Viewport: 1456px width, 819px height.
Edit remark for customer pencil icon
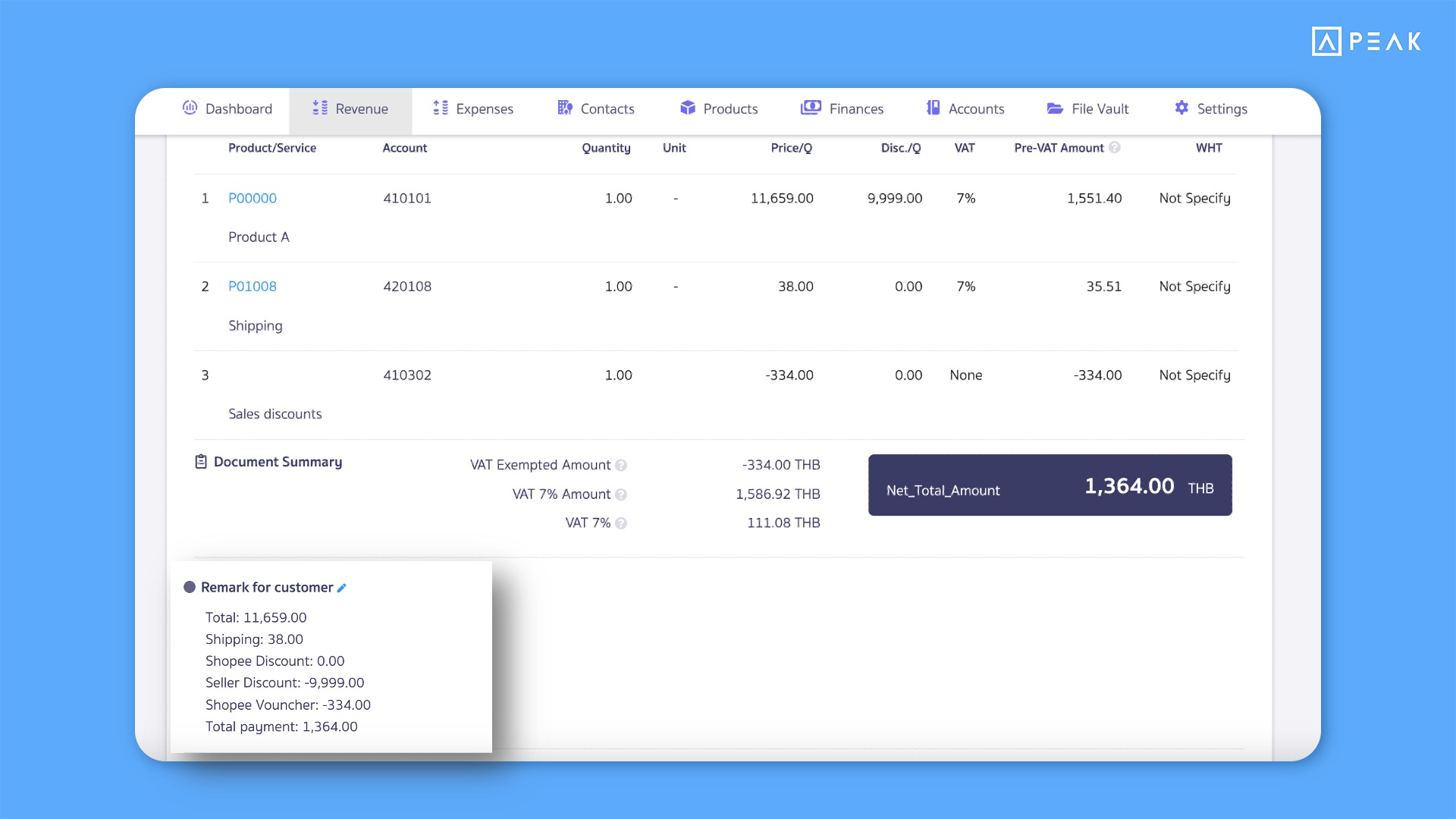tap(342, 588)
